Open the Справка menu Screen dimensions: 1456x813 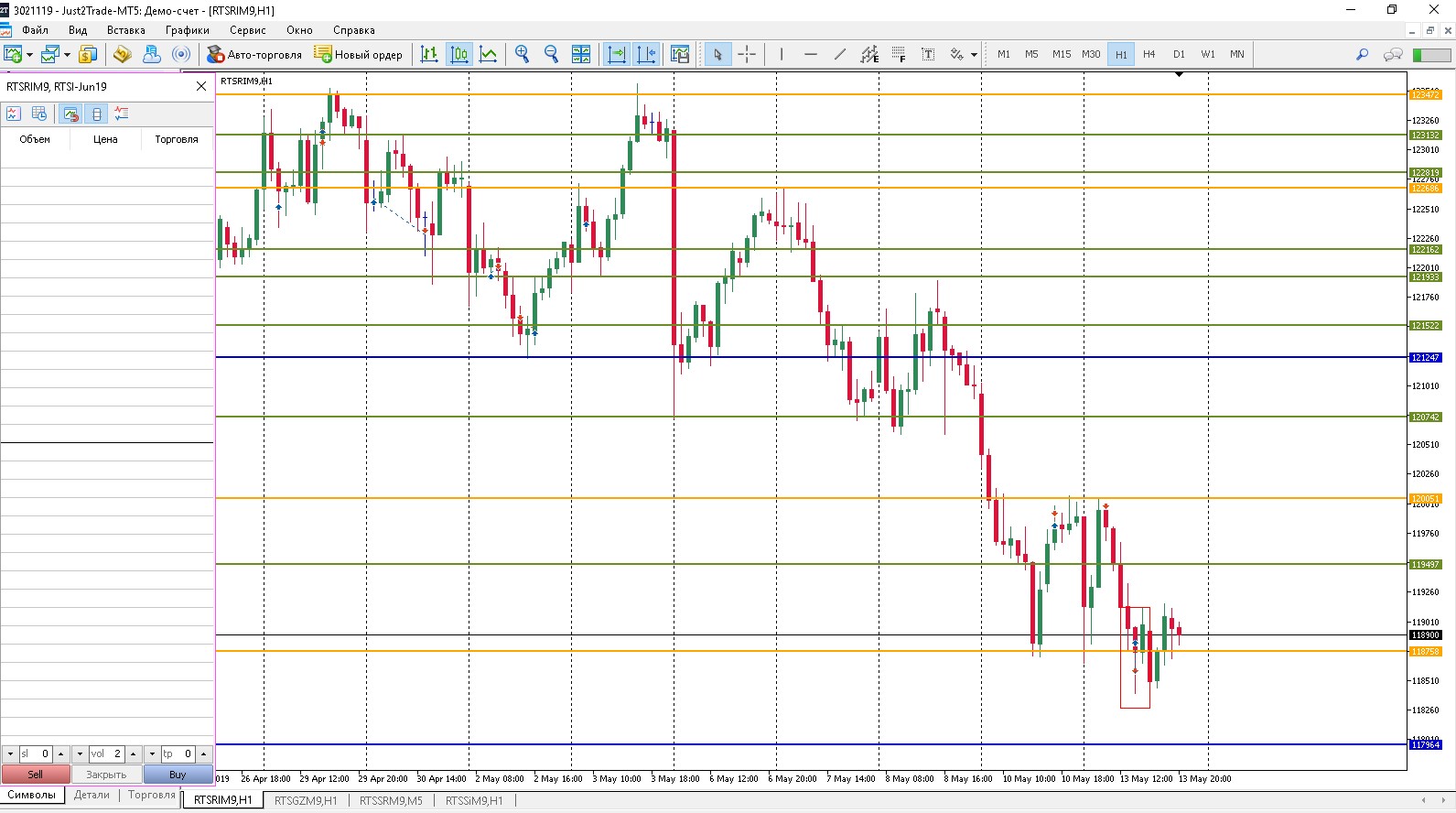pyautogui.click(x=354, y=30)
